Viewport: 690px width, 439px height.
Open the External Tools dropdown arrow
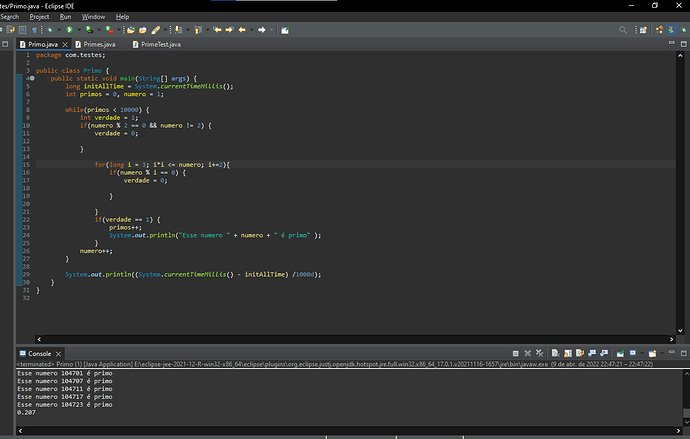(x=119, y=30)
